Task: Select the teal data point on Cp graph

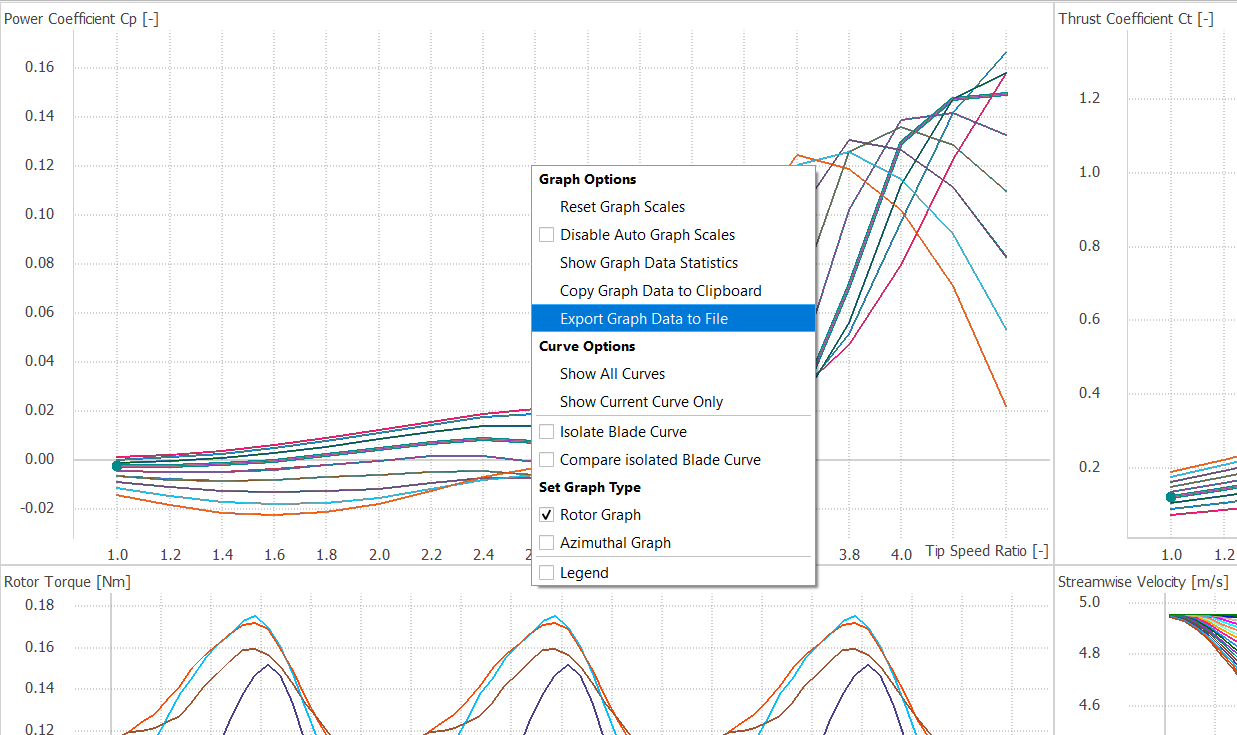Action: (x=117, y=466)
